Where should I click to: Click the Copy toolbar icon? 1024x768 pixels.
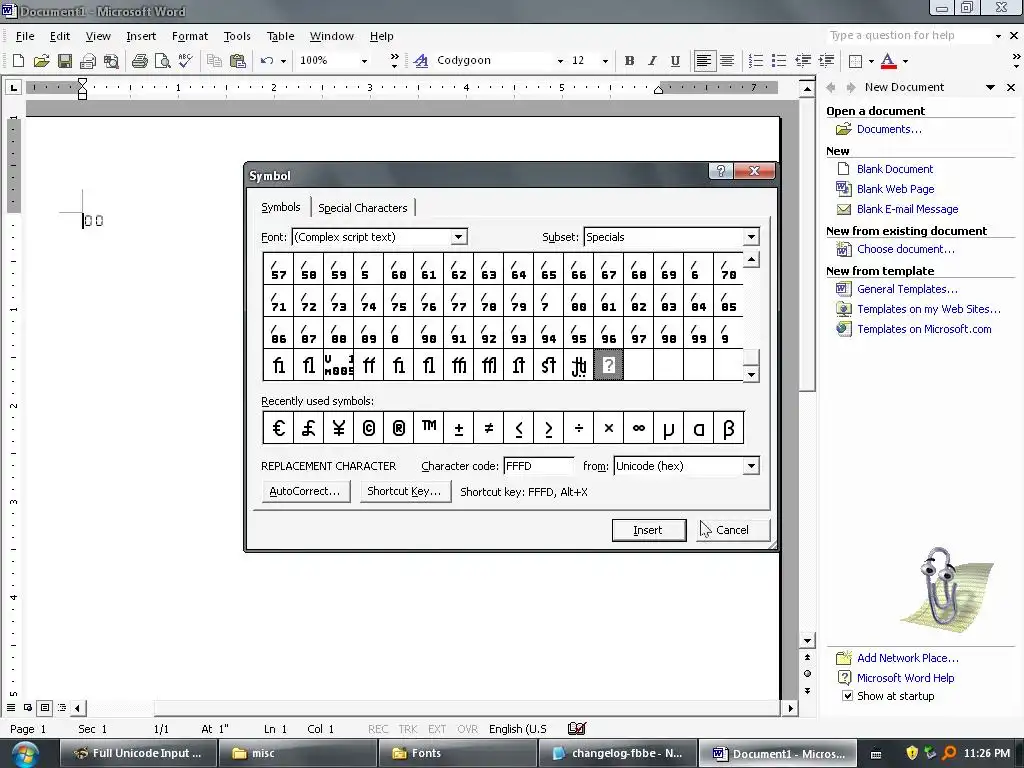tap(214, 61)
